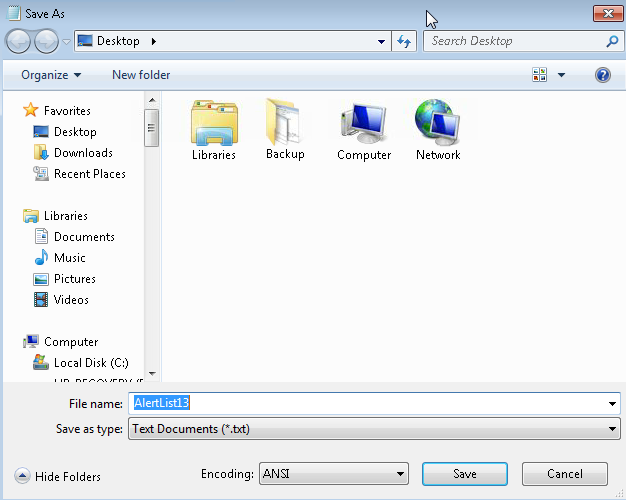Click the Hide Folders arrow icon
The width and height of the screenshot is (626, 500).
click(22, 476)
